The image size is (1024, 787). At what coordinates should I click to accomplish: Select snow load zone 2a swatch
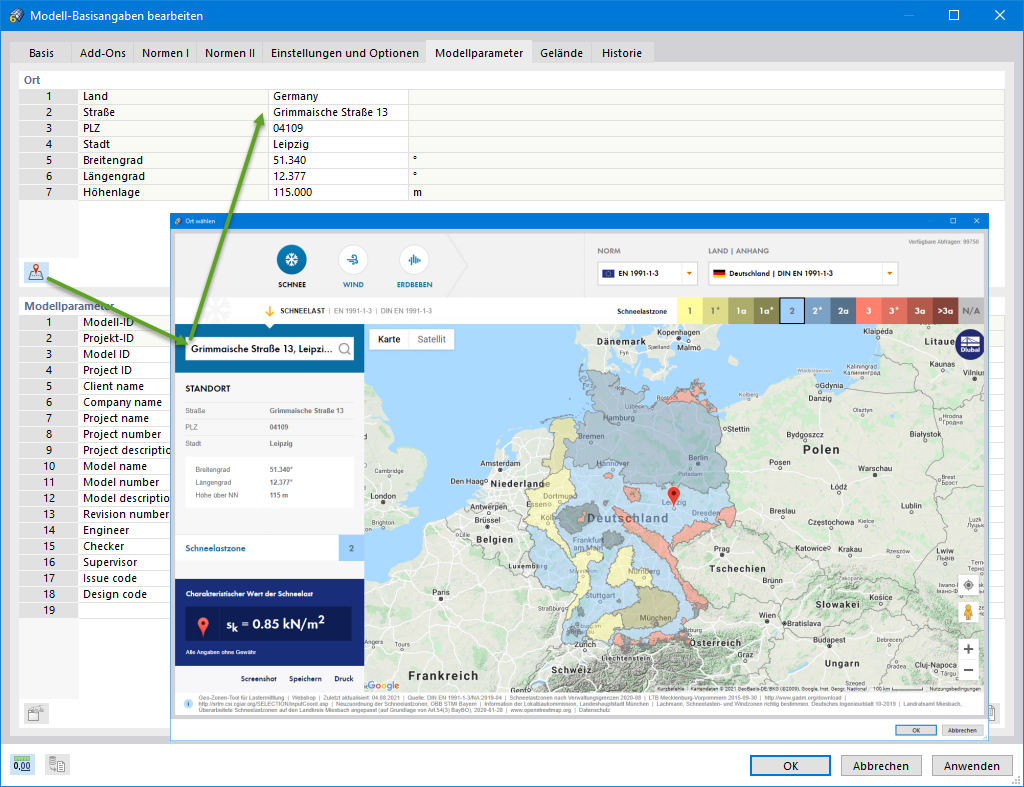tap(843, 311)
